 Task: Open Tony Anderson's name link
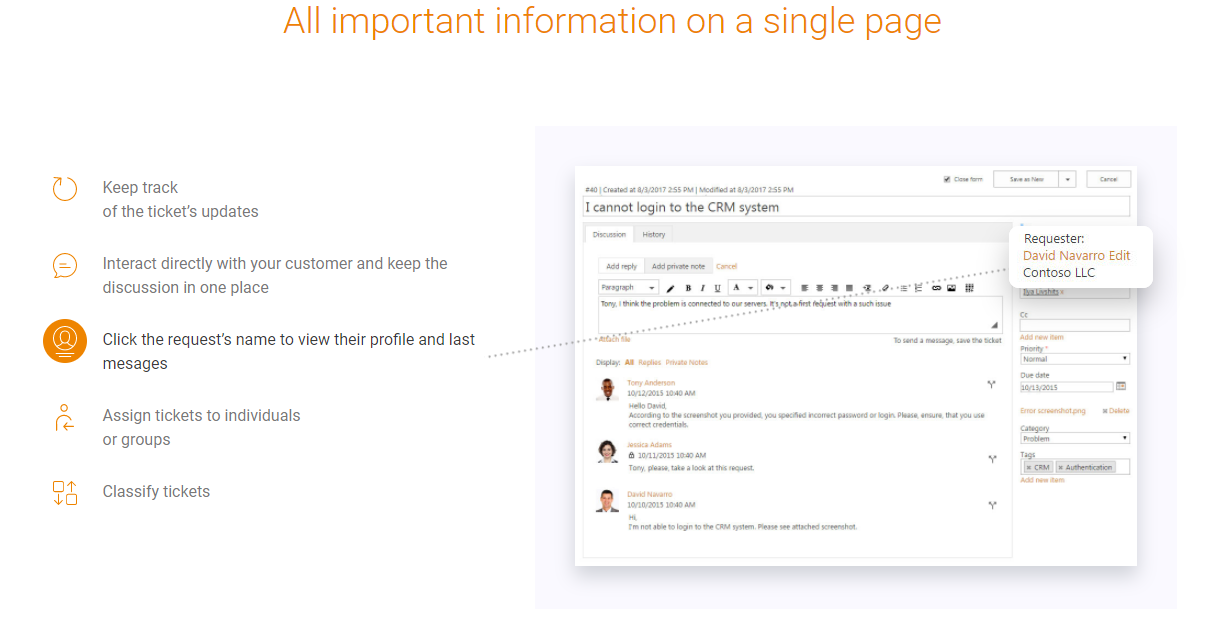651,383
